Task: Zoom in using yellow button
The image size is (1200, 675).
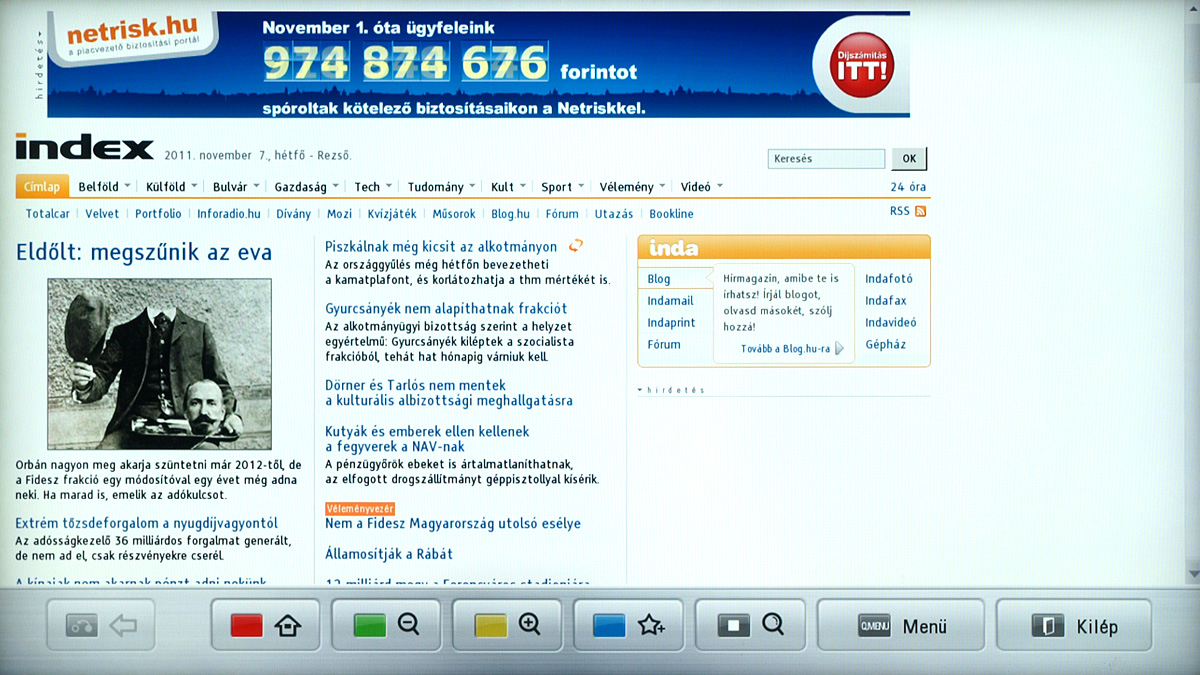Action: tap(507, 626)
